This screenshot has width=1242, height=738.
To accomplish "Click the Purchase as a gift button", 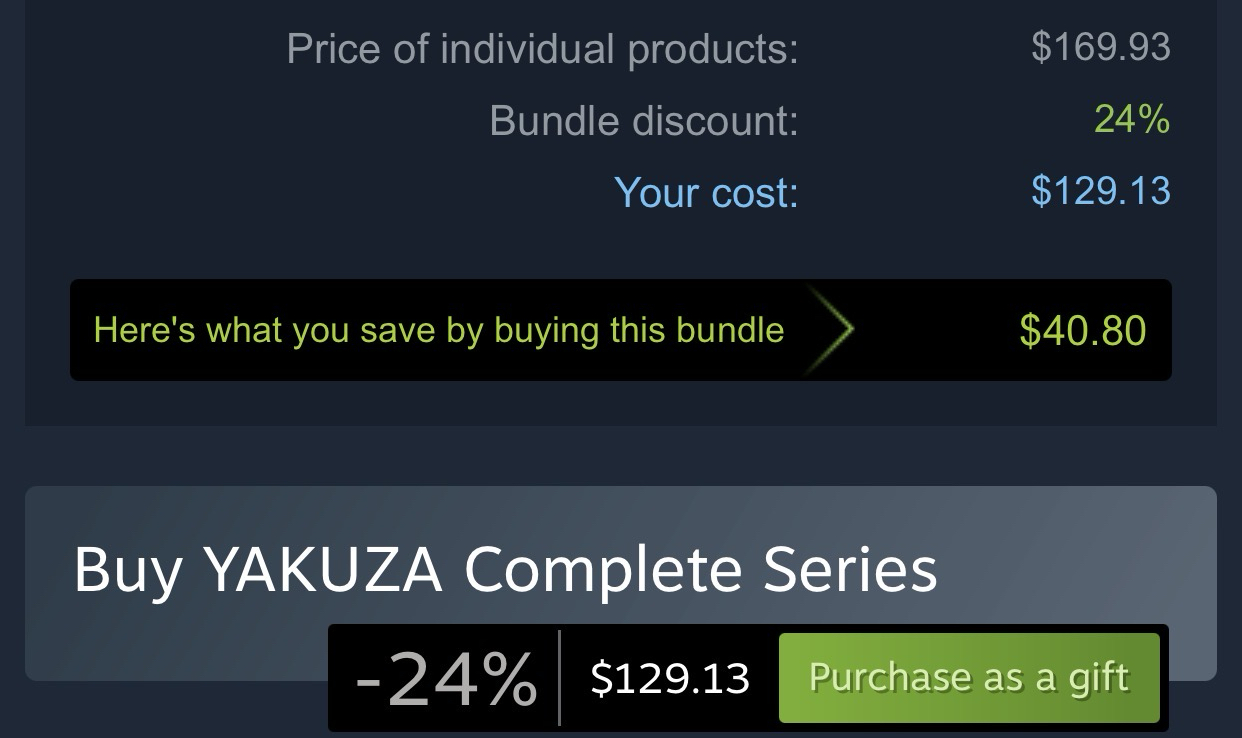I will coord(968,678).
